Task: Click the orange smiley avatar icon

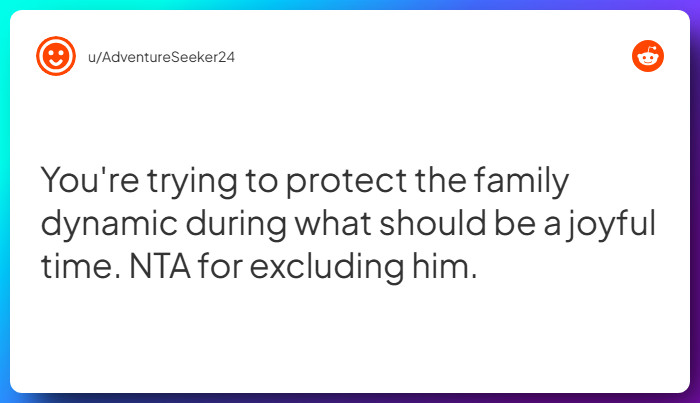Action: [x=55, y=56]
